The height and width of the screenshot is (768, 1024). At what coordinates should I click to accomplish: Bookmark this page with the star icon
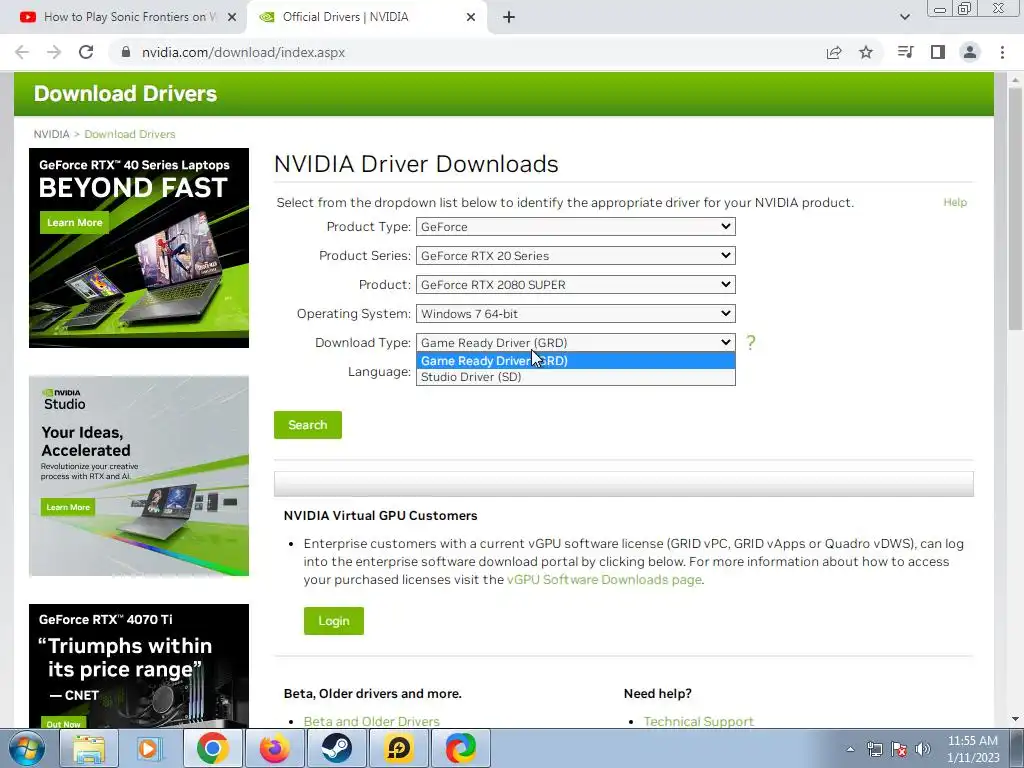pos(866,52)
